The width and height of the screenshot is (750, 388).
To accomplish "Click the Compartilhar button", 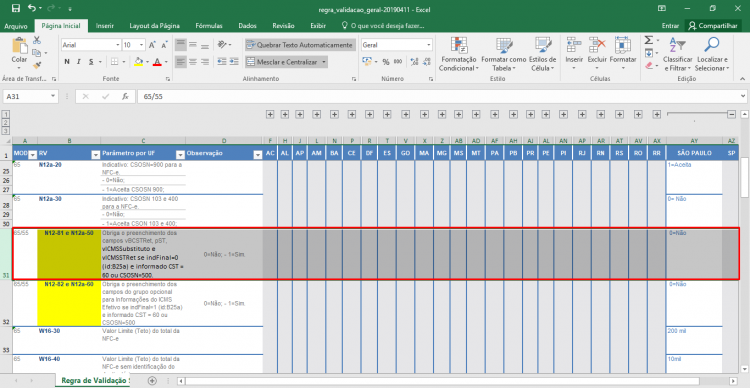I will point(713,26).
